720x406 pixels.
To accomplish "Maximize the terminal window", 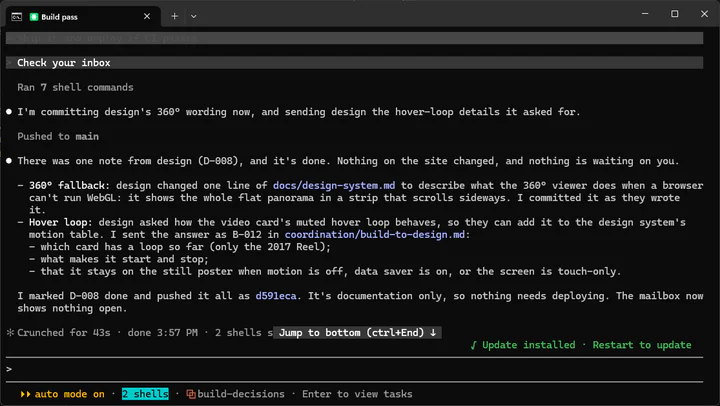I will click(x=675, y=14).
